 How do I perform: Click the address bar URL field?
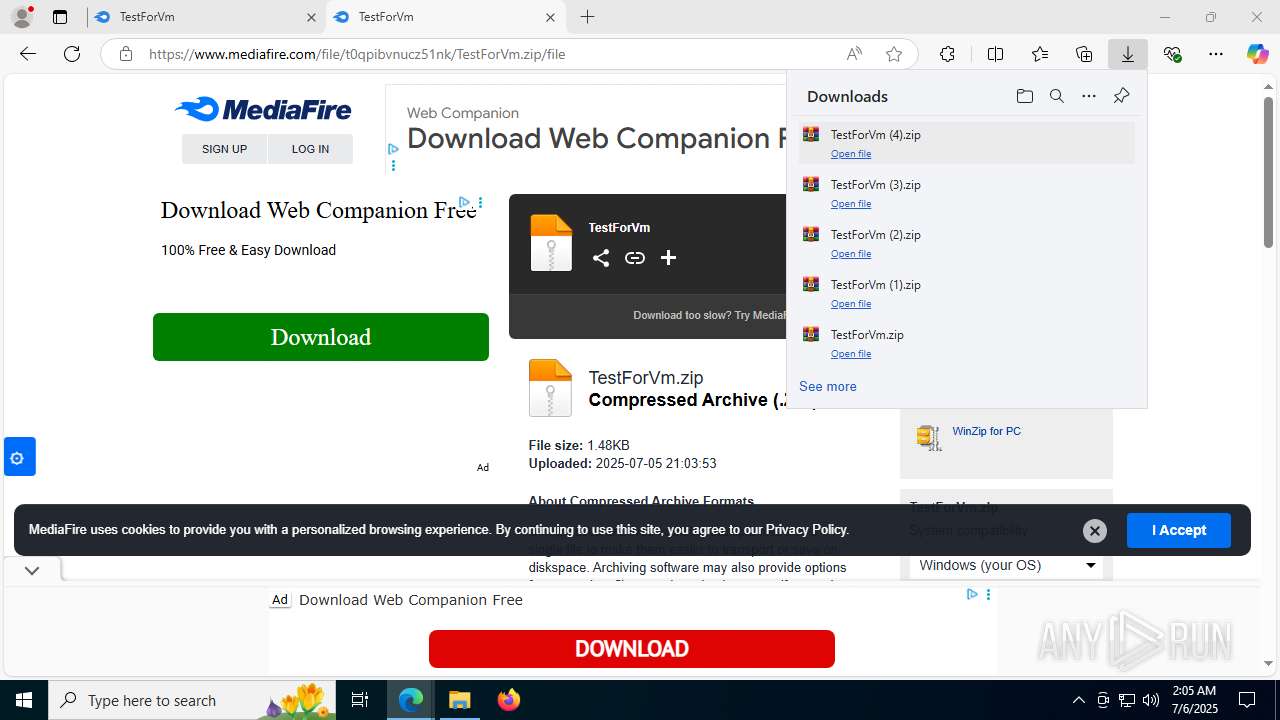(x=490, y=54)
